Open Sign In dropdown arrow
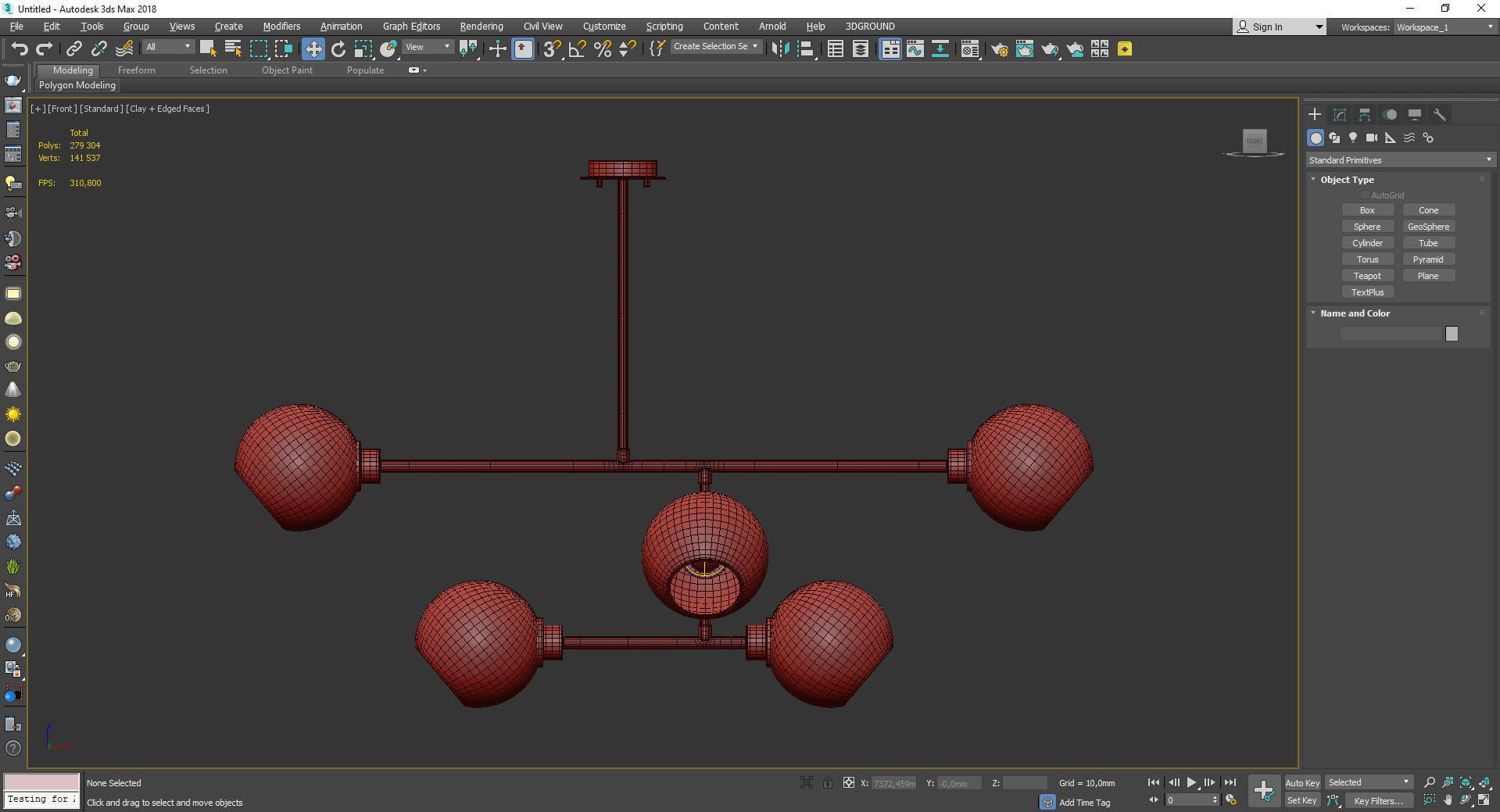The image size is (1500, 812). [x=1319, y=27]
